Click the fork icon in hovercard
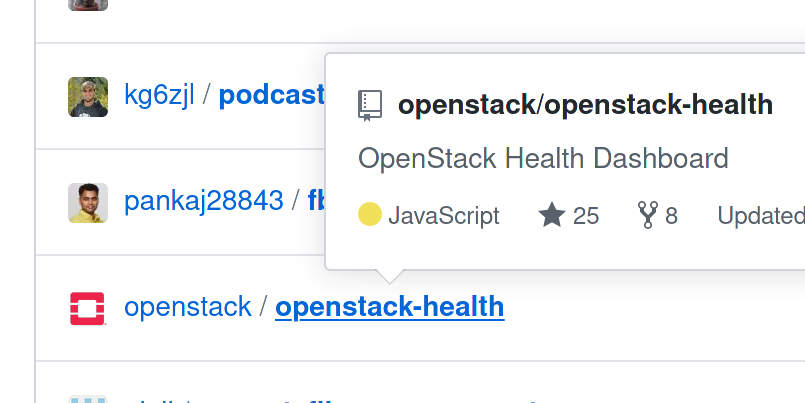Image resolution: width=805 pixels, height=403 pixels. [647, 215]
